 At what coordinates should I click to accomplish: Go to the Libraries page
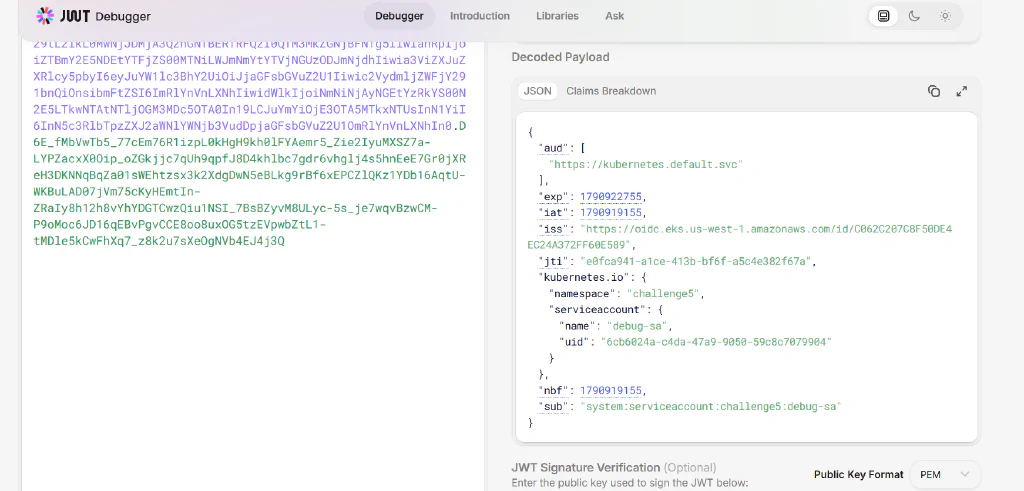tap(557, 16)
